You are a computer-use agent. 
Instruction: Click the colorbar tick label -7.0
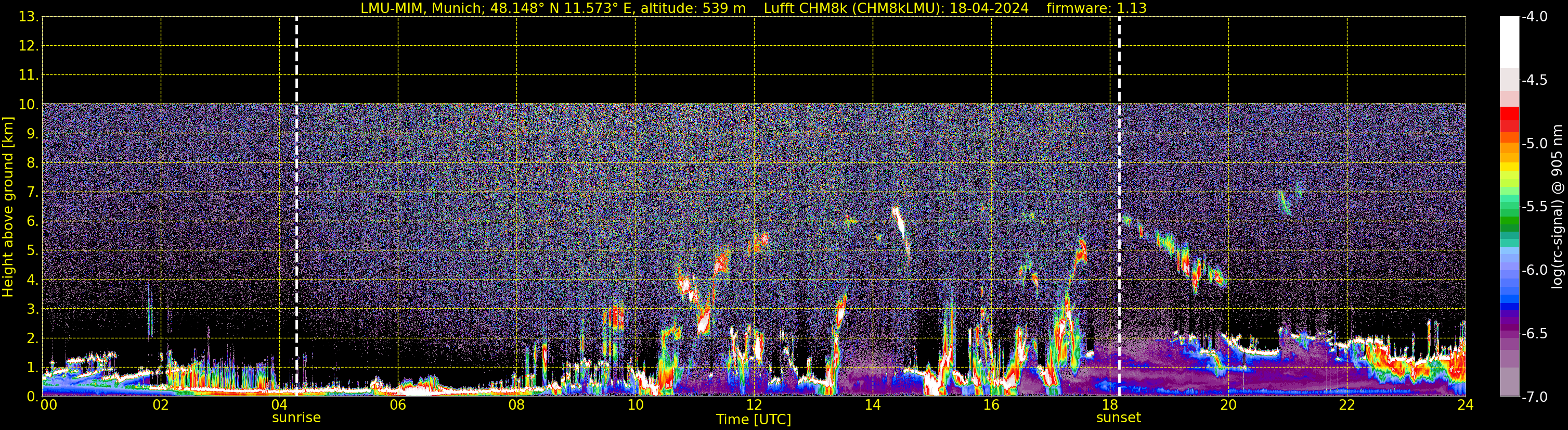(1535, 397)
